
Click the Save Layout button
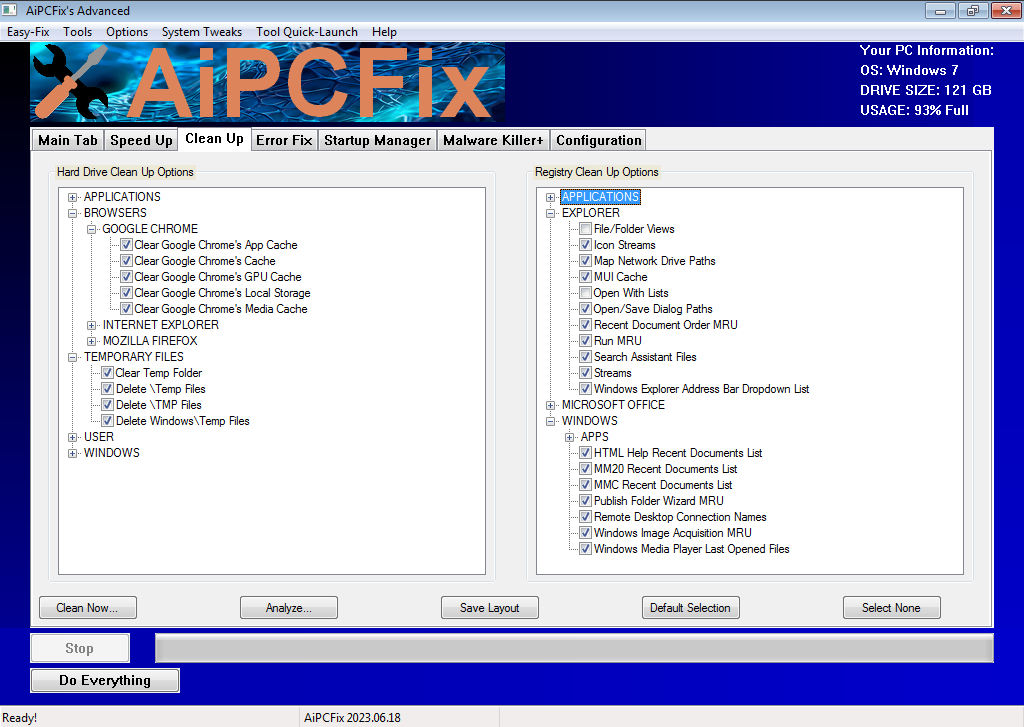point(490,607)
